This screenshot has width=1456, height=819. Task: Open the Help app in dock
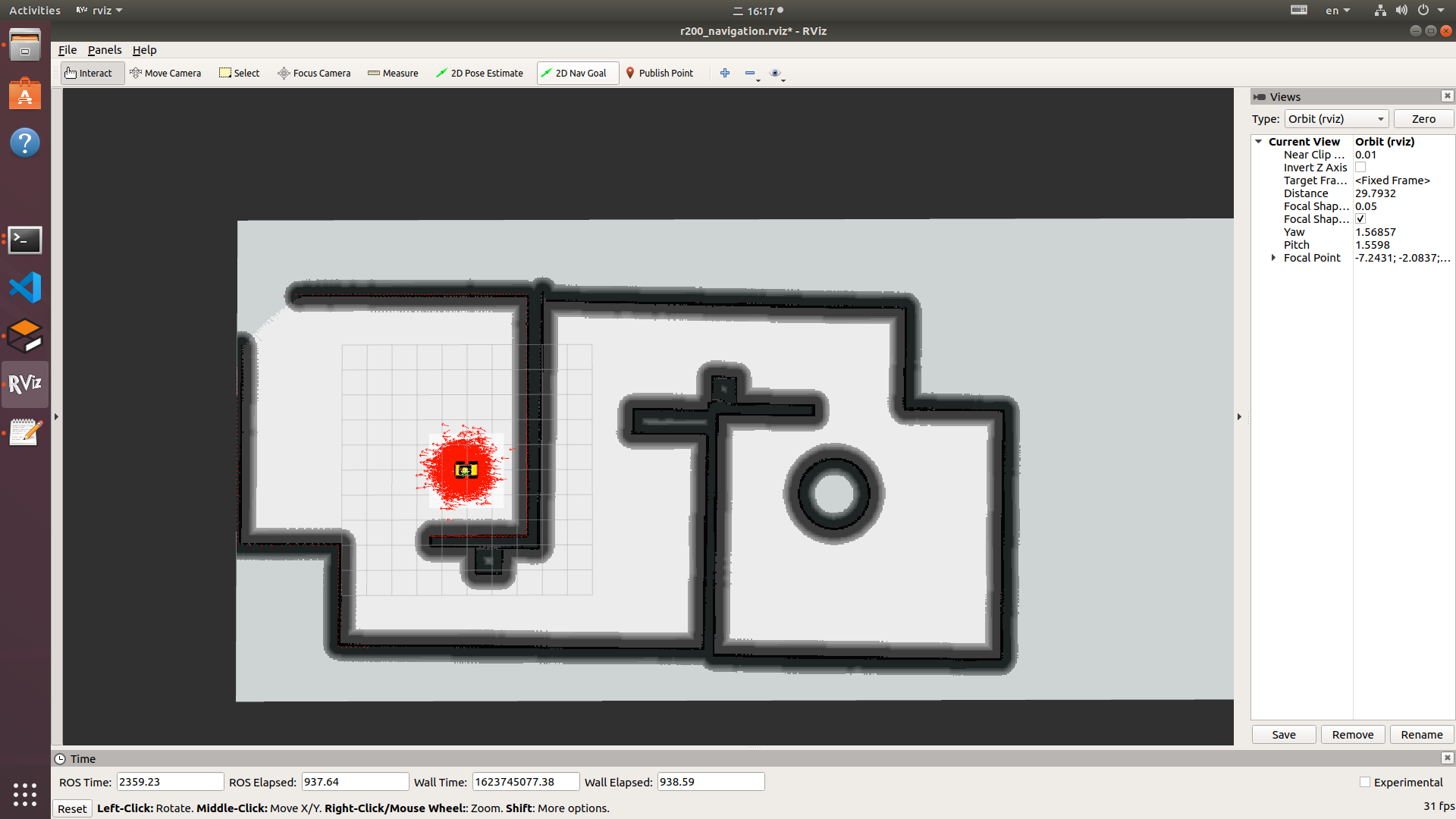click(x=25, y=143)
